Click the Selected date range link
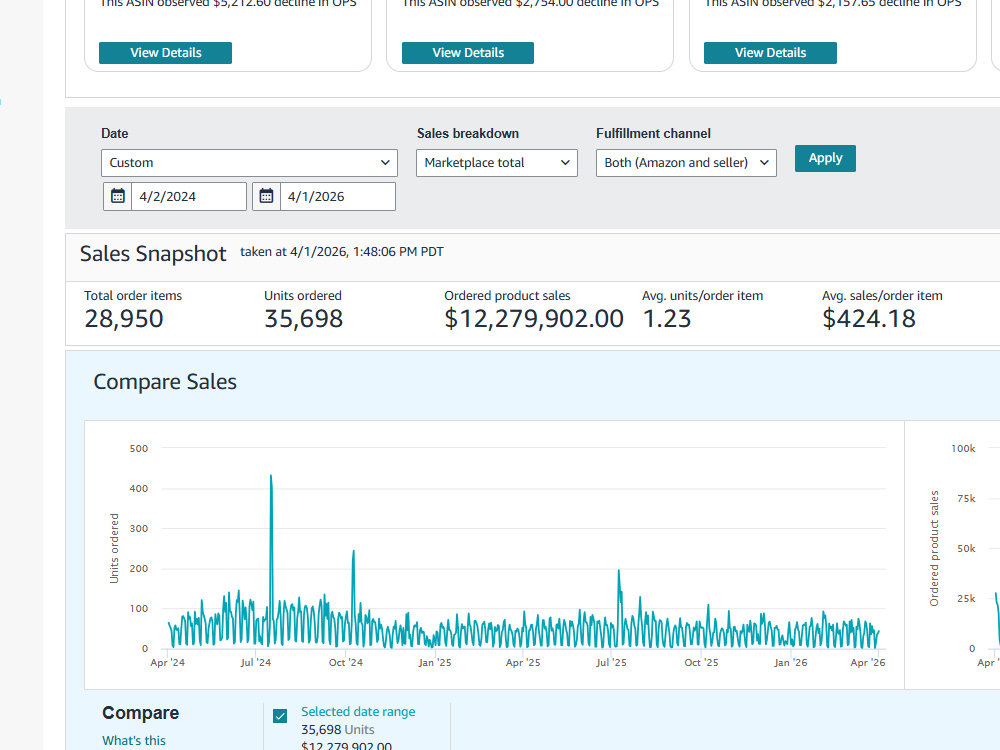Image resolution: width=1000 pixels, height=750 pixels. 358,712
